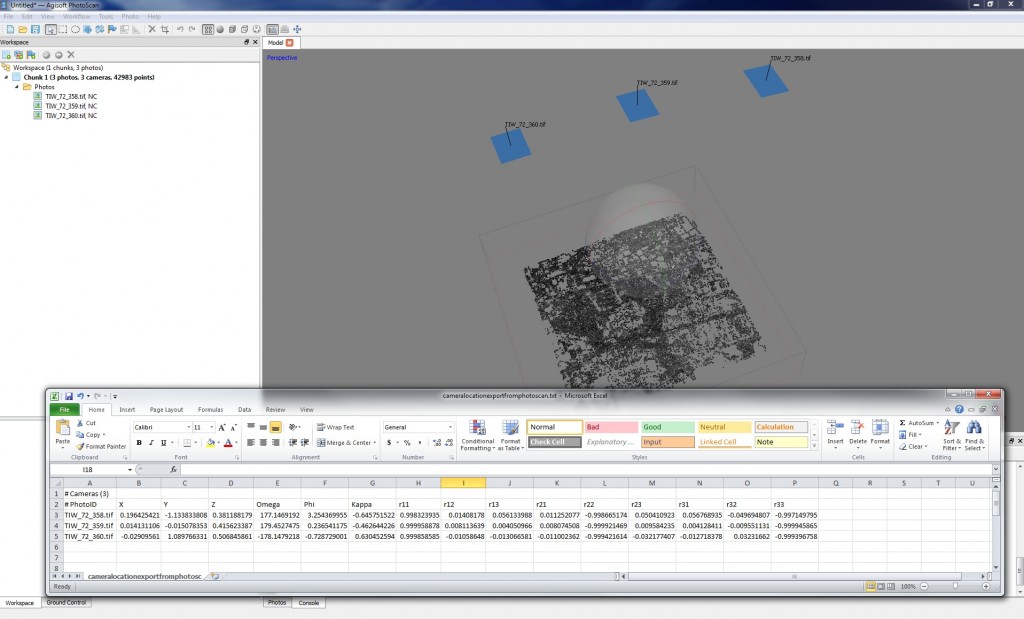The width and height of the screenshot is (1024, 619).
Task: Switch to the Formulas ribbon tab
Action: 211,409
